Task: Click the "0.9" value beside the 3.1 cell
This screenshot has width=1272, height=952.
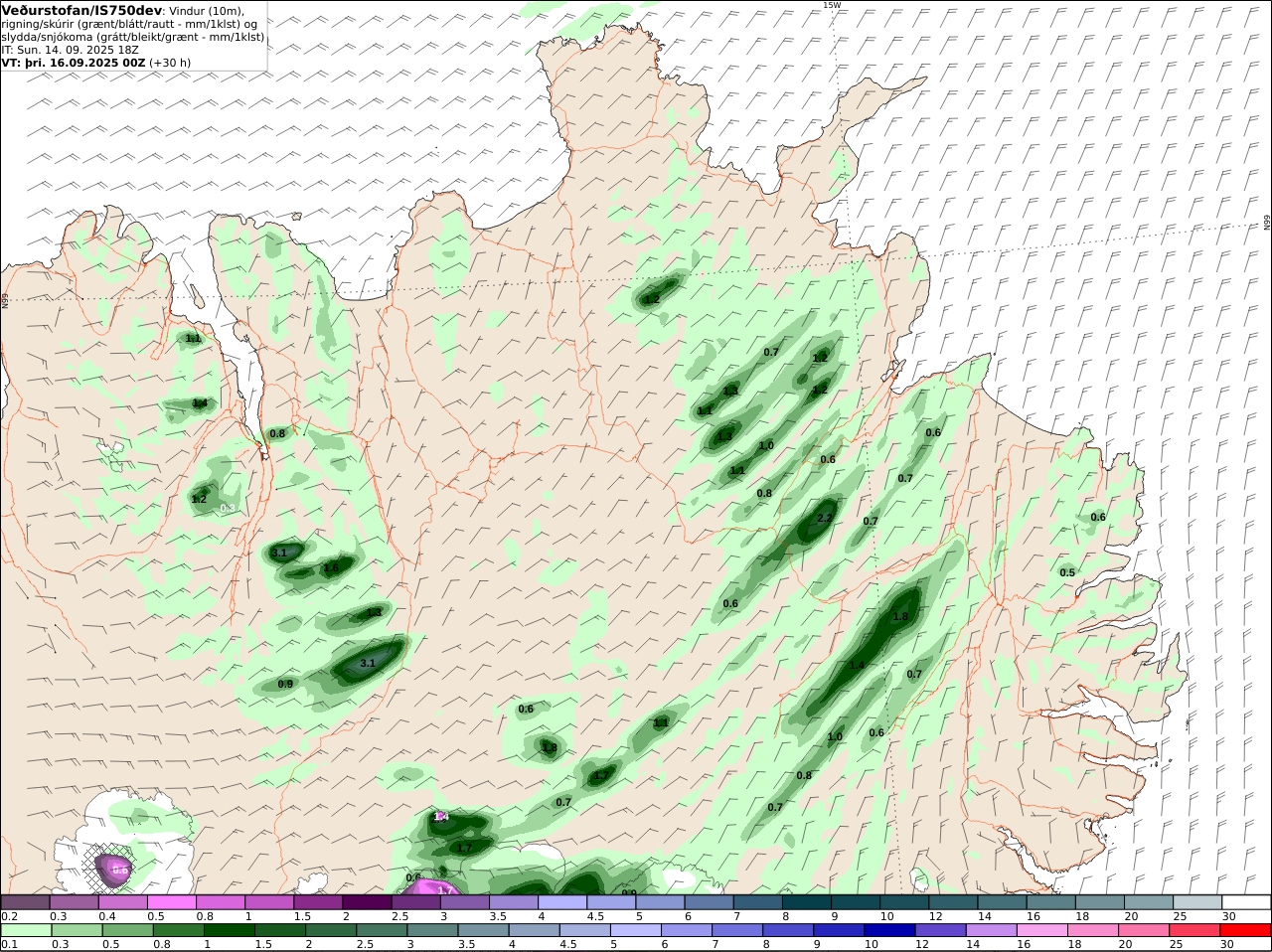Action: pos(285,684)
